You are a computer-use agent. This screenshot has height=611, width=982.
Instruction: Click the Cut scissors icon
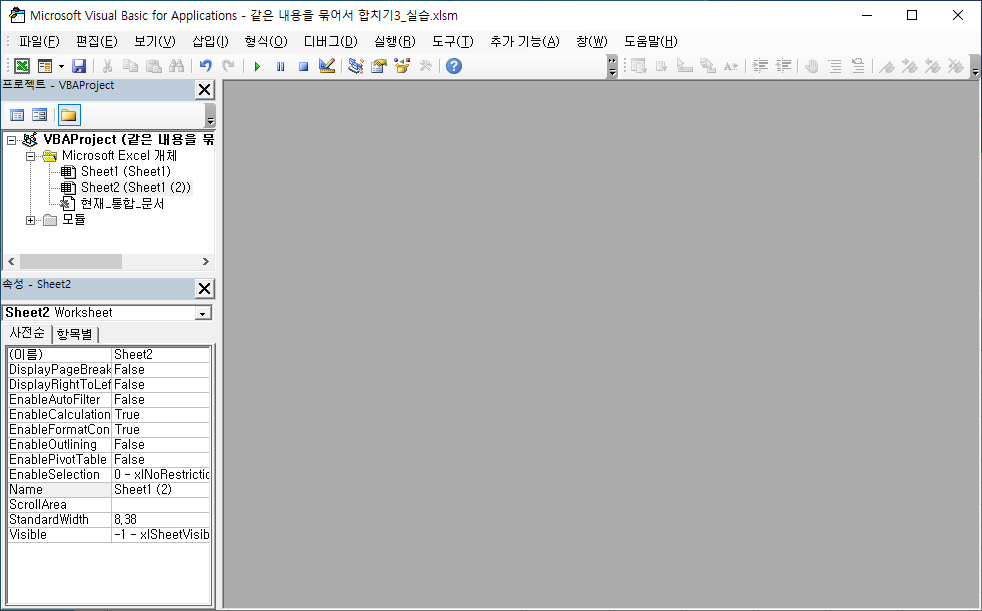107,66
